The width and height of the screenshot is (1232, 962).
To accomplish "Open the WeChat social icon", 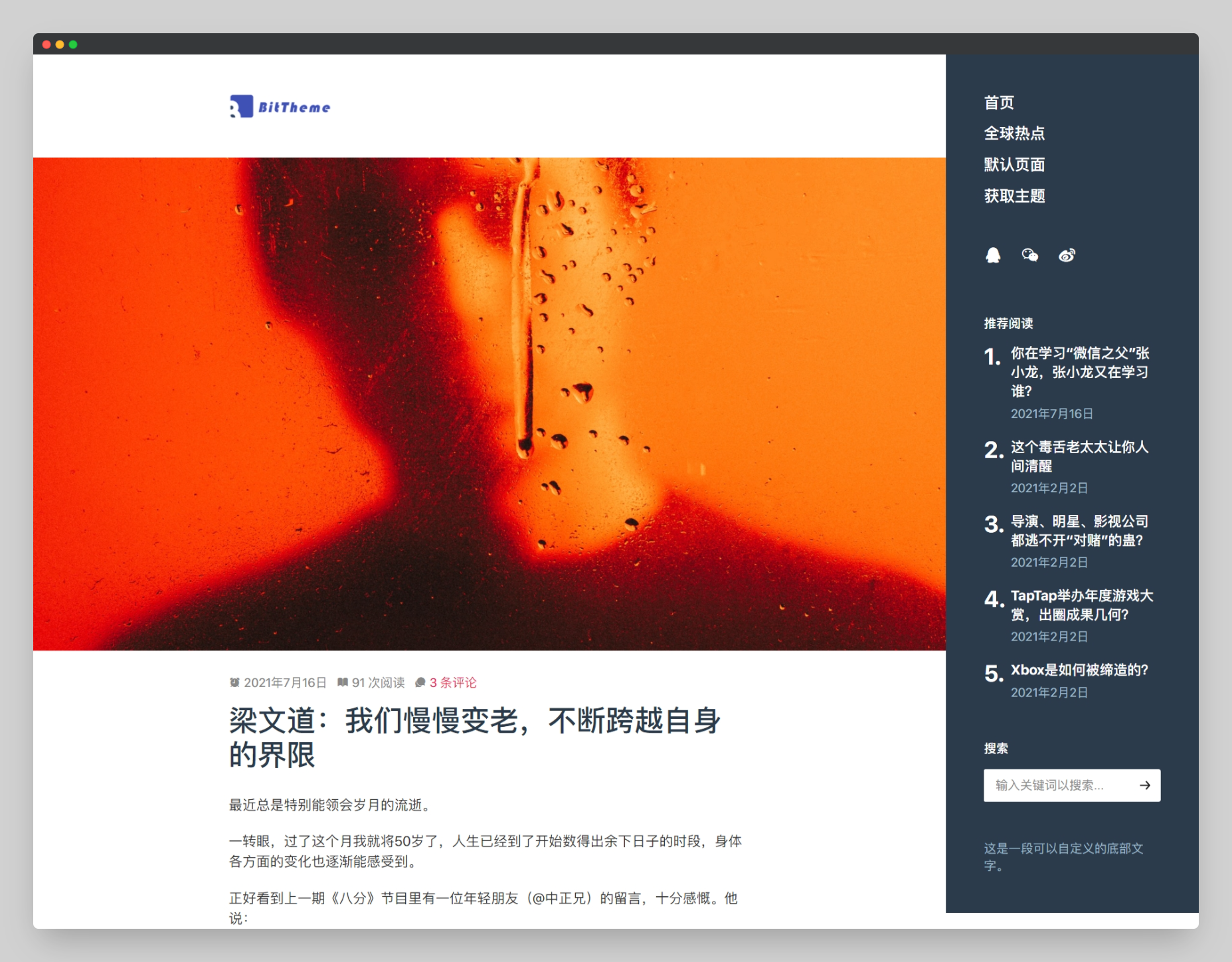I will coord(1030,255).
